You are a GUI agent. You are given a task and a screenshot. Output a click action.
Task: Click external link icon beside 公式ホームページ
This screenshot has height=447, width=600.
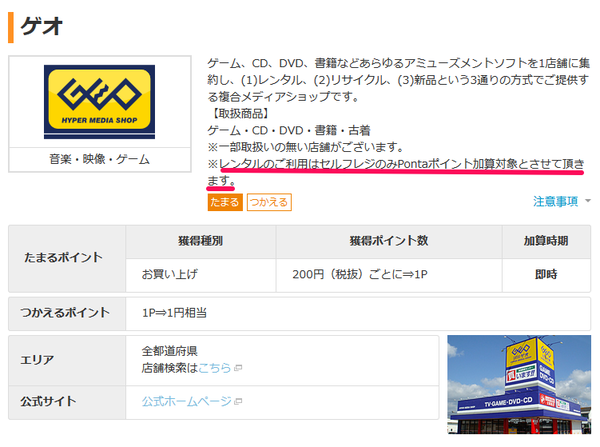point(238,401)
